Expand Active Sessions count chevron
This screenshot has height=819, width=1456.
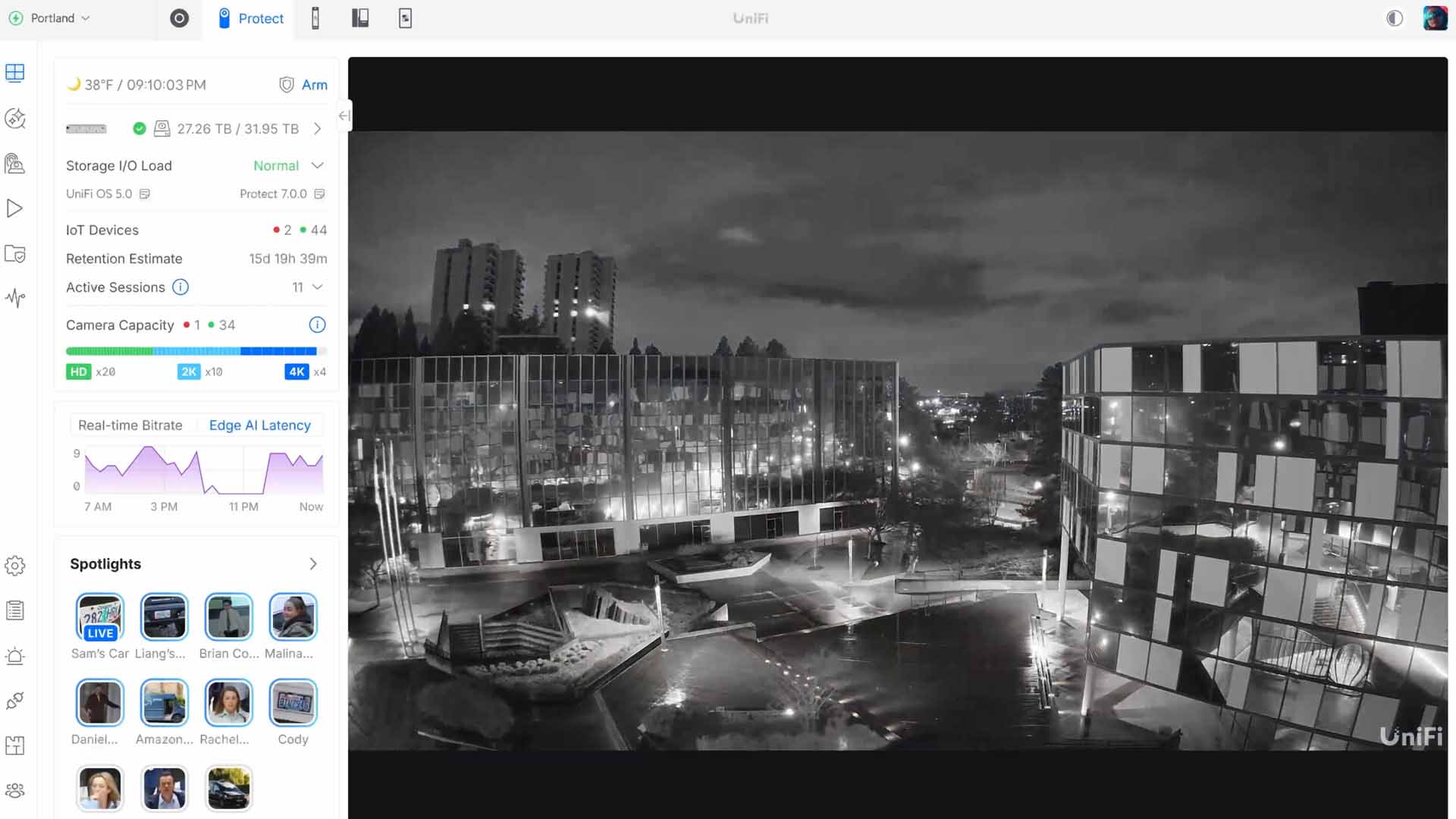tap(318, 287)
